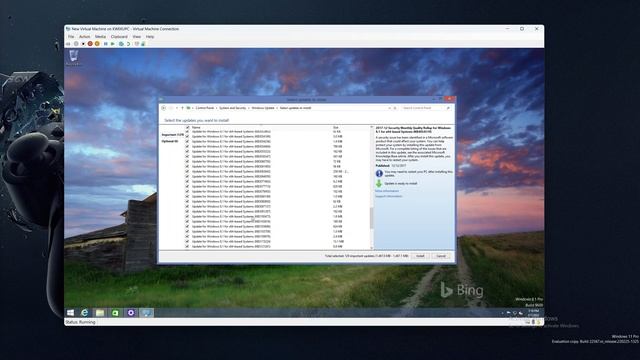
Task: Go to the System and Security breadcrumb
Action: tap(233, 108)
